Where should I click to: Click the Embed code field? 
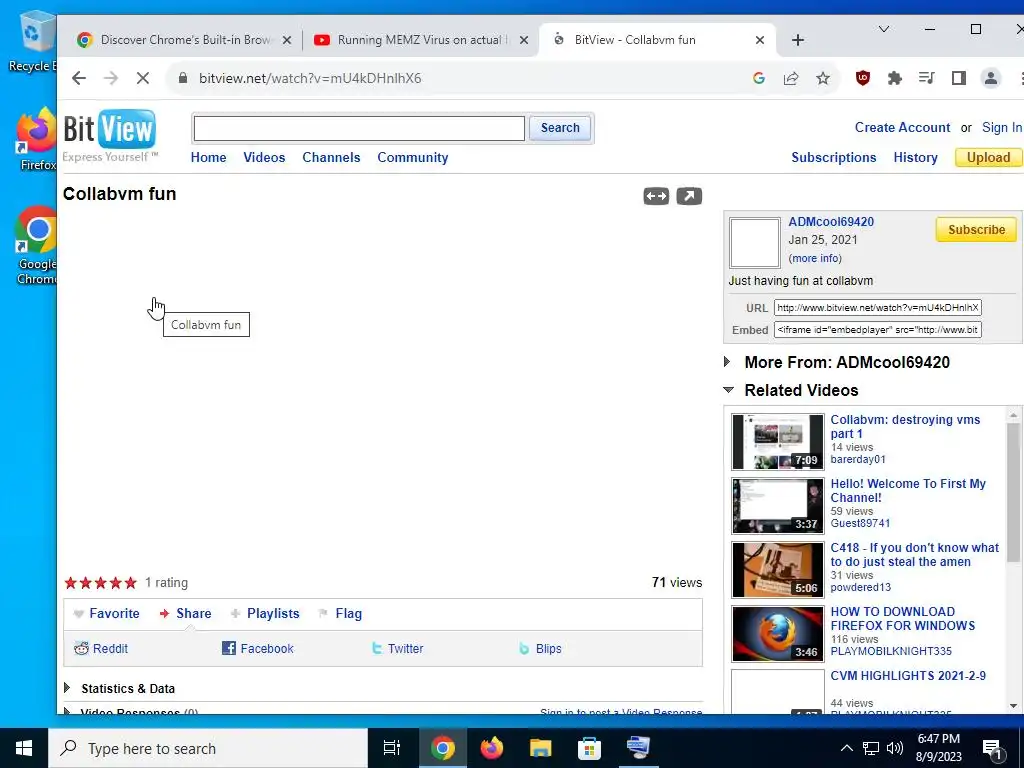coord(877,330)
